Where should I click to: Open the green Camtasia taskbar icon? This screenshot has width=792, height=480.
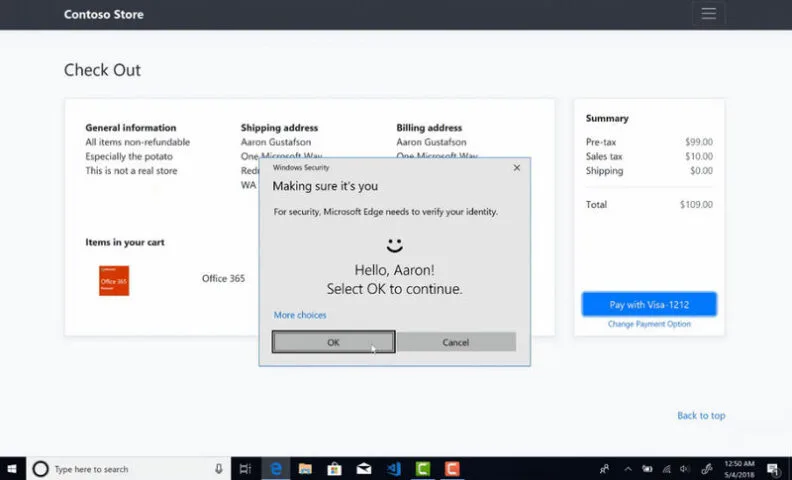tap(423, 469)
